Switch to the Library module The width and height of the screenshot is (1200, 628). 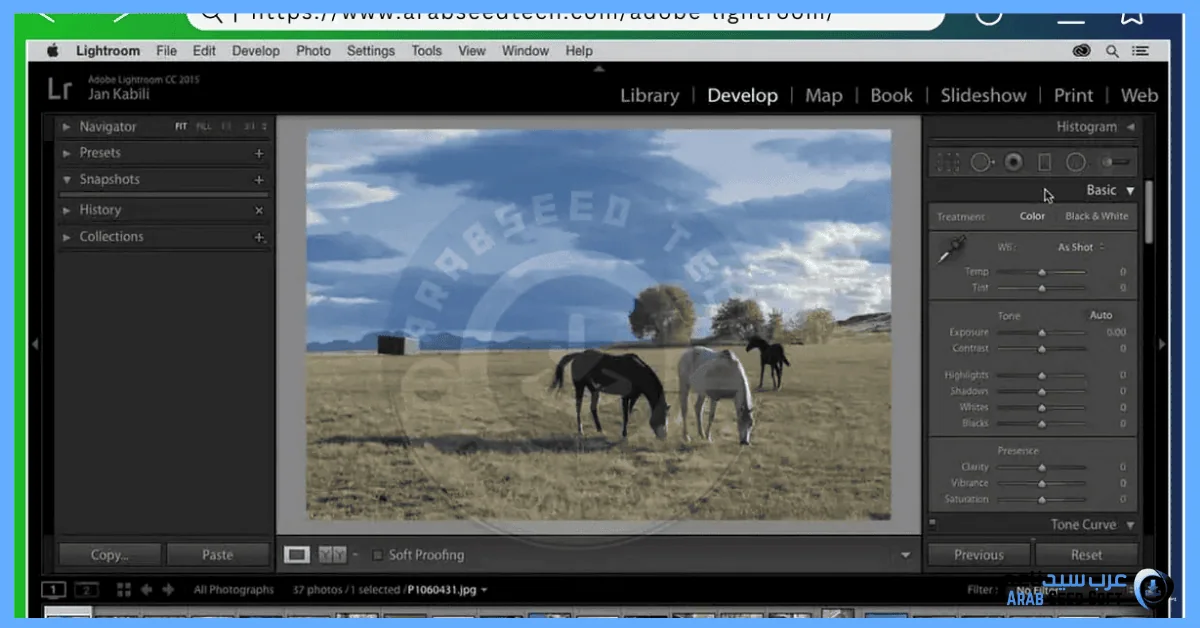(649, 96)
